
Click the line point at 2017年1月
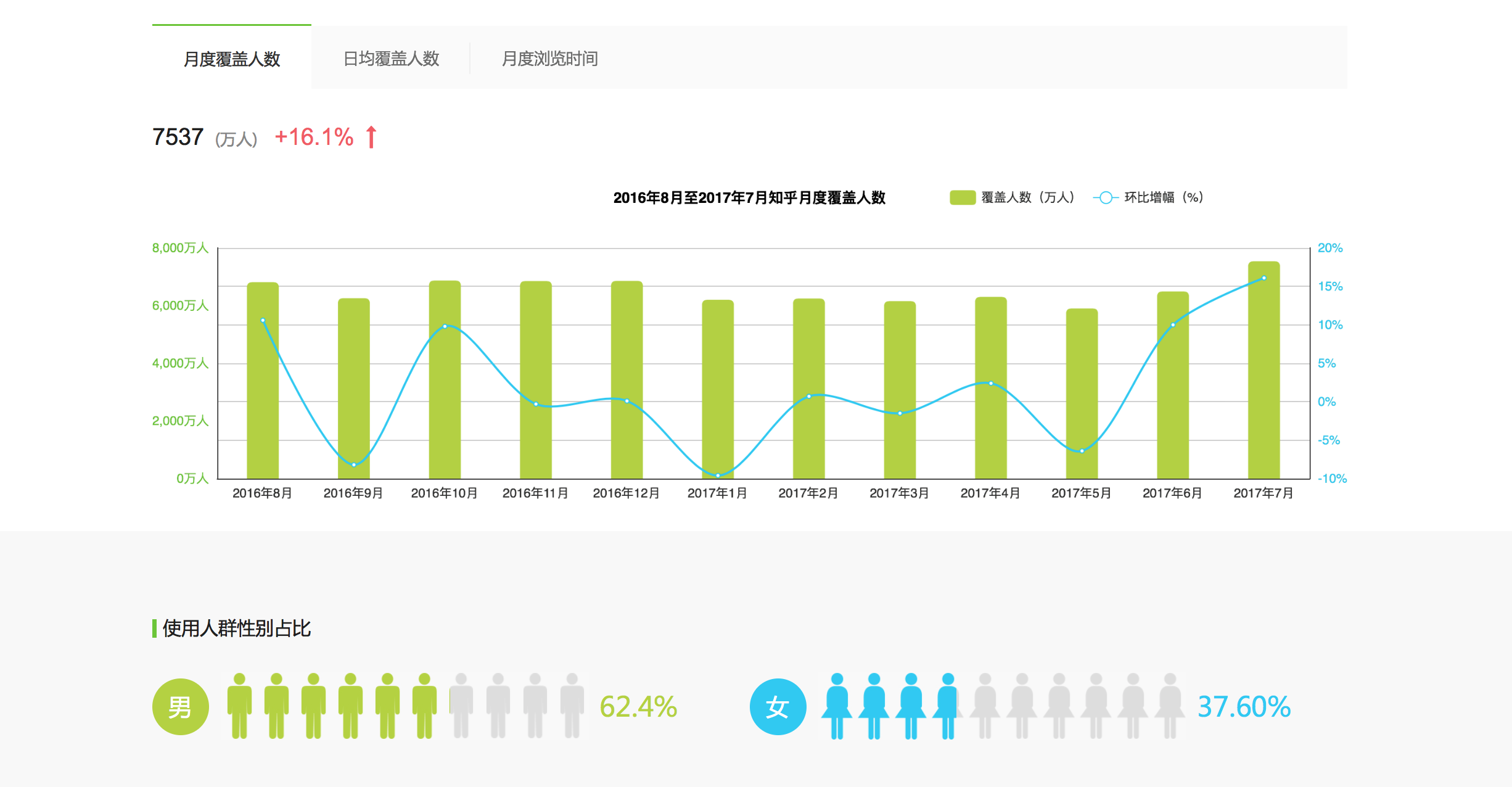click(x=718, y=476)
